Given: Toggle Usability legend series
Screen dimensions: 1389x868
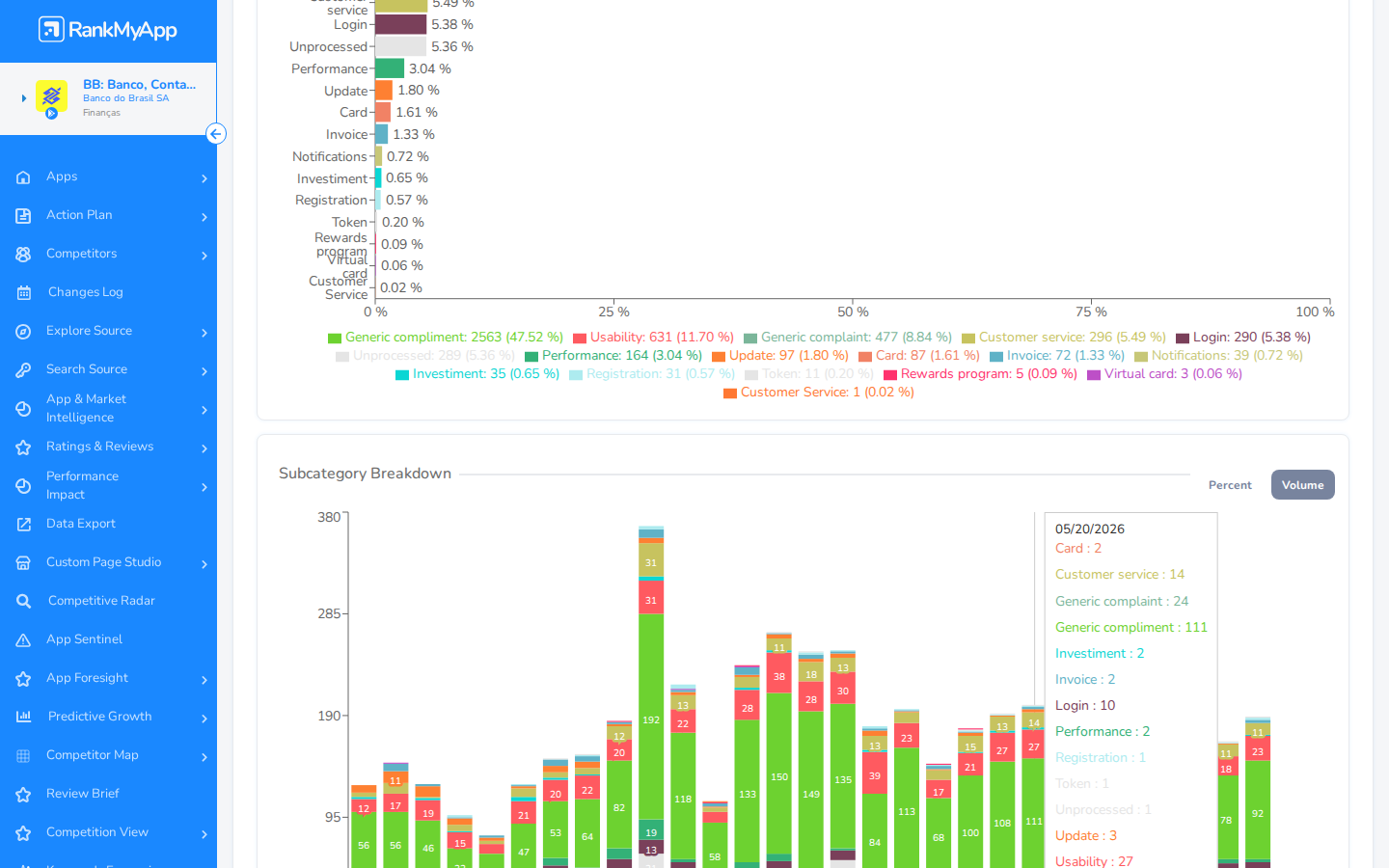Looking at the screenshot, I should point(653,338).
